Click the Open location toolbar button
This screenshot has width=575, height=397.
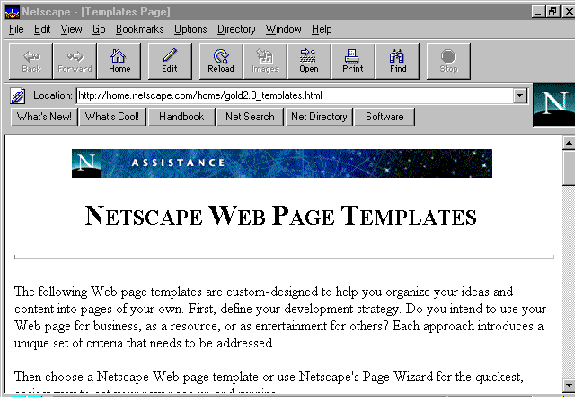309,61
